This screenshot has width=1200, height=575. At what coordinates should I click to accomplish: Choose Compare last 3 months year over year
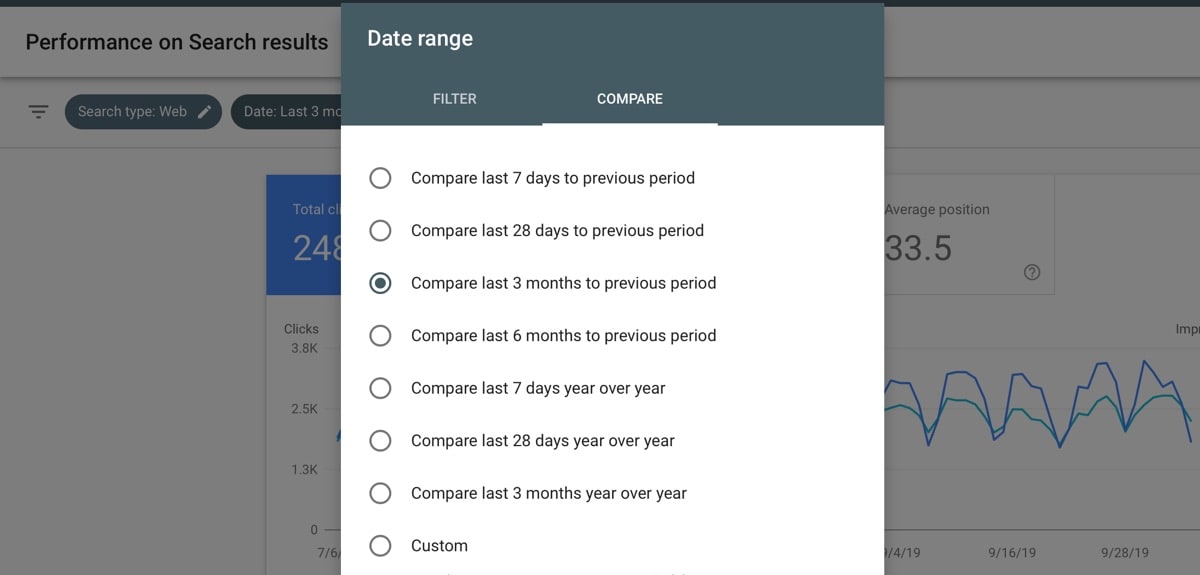380,493
